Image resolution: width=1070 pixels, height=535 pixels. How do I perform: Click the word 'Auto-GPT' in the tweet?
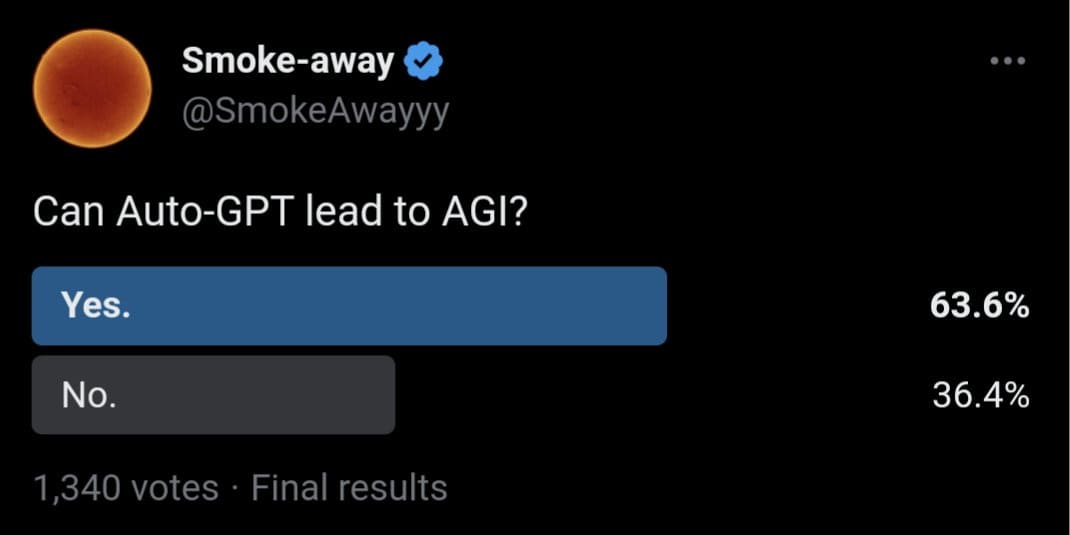pos(204,212)
